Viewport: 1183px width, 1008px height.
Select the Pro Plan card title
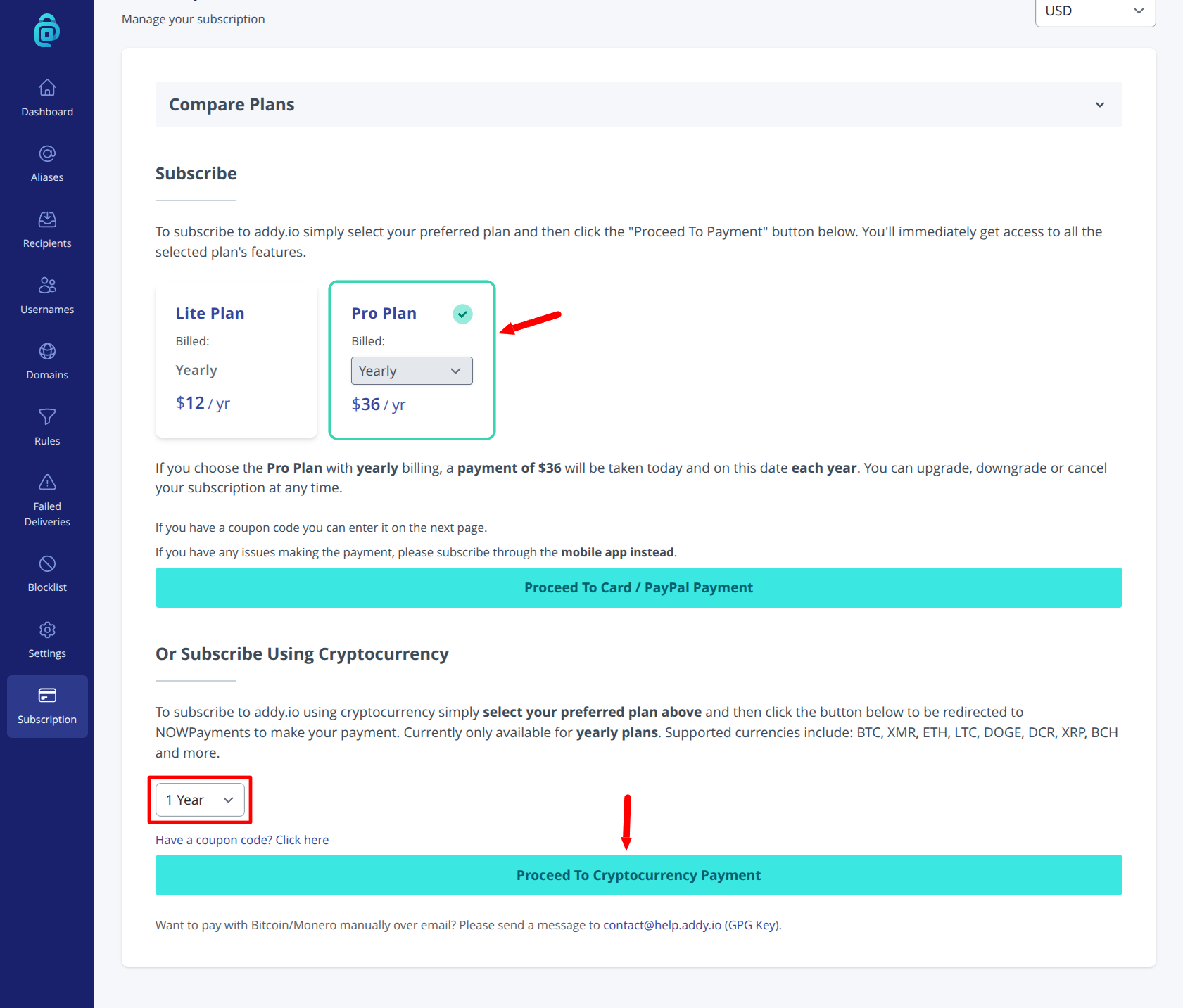[384, 314]
